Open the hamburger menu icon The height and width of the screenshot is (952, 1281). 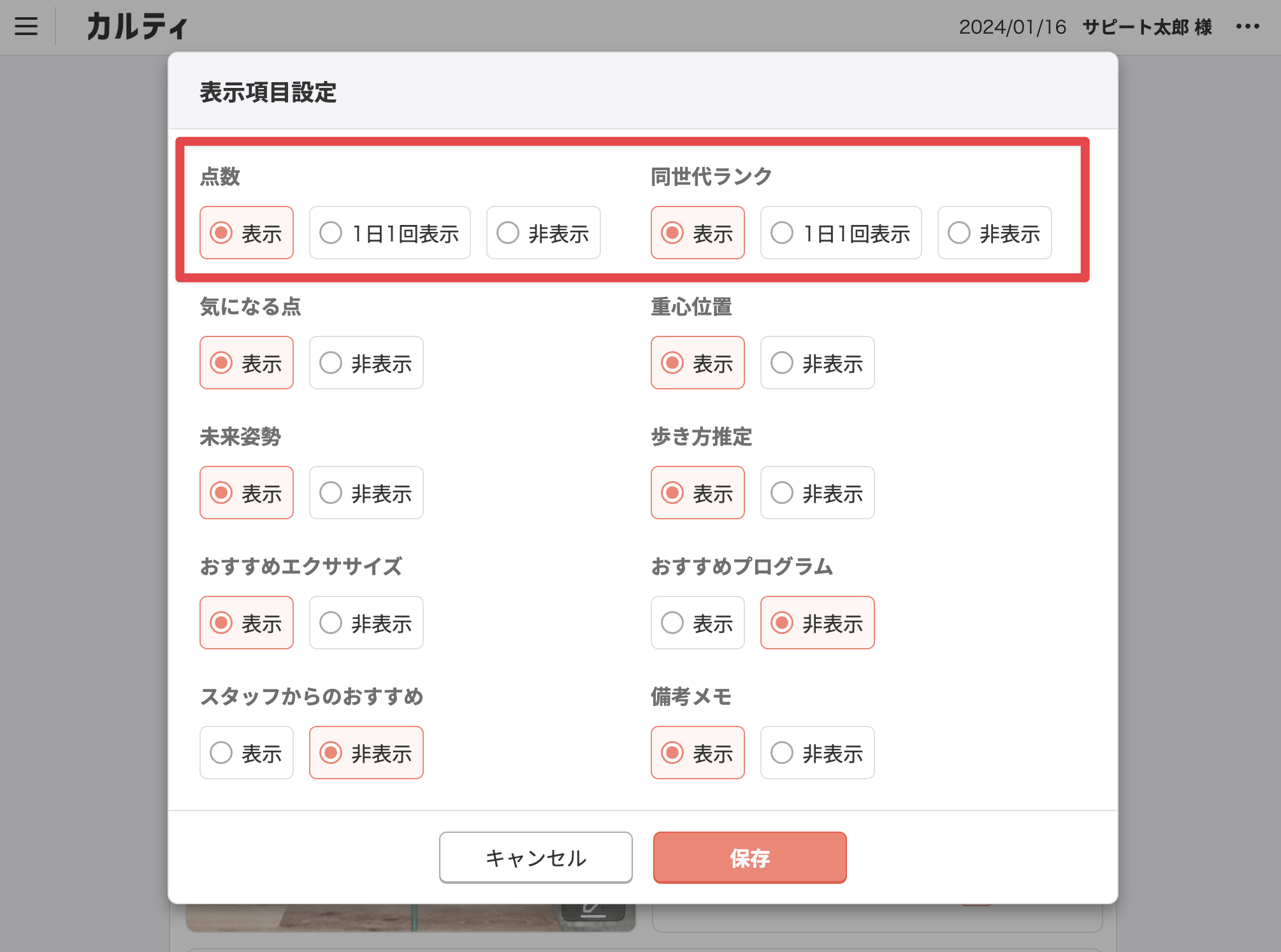26,27
